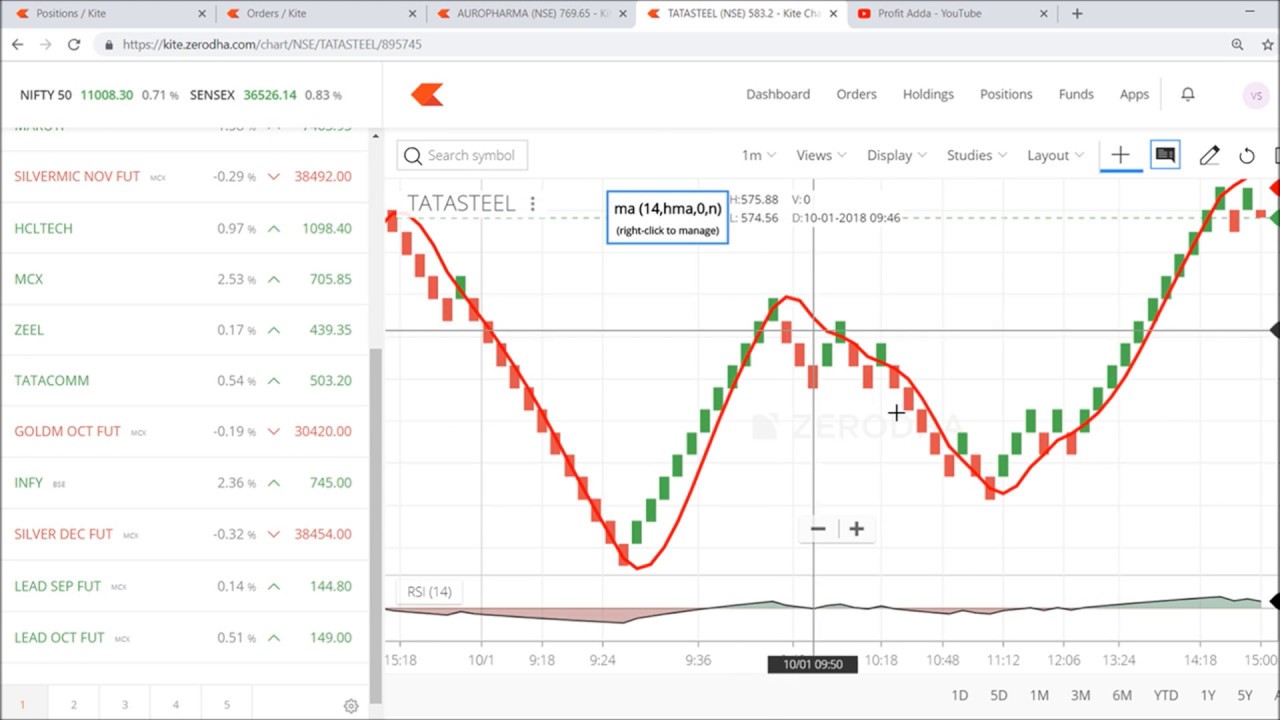
Task: Select LEAD OCT FUT row
Action: coord(185,637)
